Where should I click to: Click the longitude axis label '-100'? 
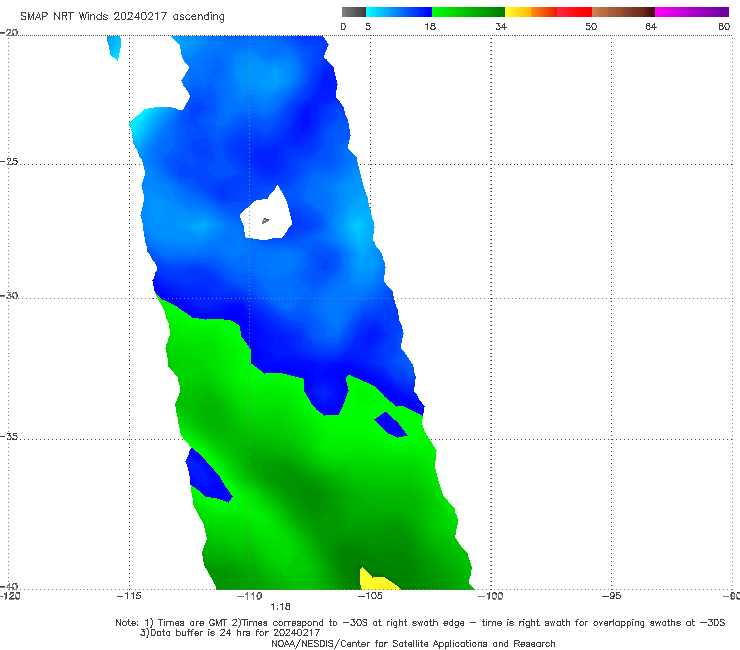click(491, 596)
